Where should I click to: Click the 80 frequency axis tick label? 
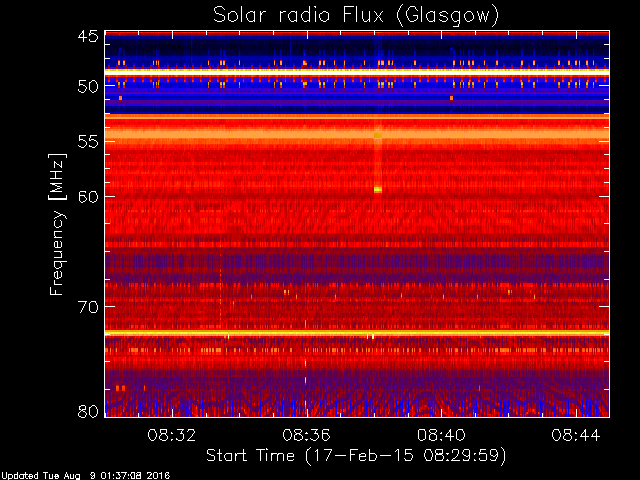(88, 411)
